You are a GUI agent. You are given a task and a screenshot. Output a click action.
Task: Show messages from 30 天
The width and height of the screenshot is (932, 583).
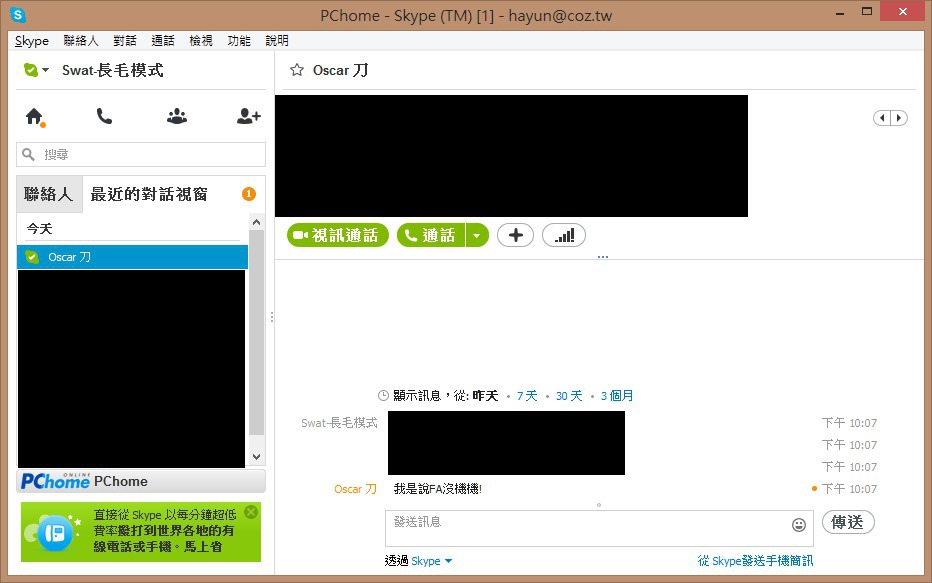click(x=569, y=396)
